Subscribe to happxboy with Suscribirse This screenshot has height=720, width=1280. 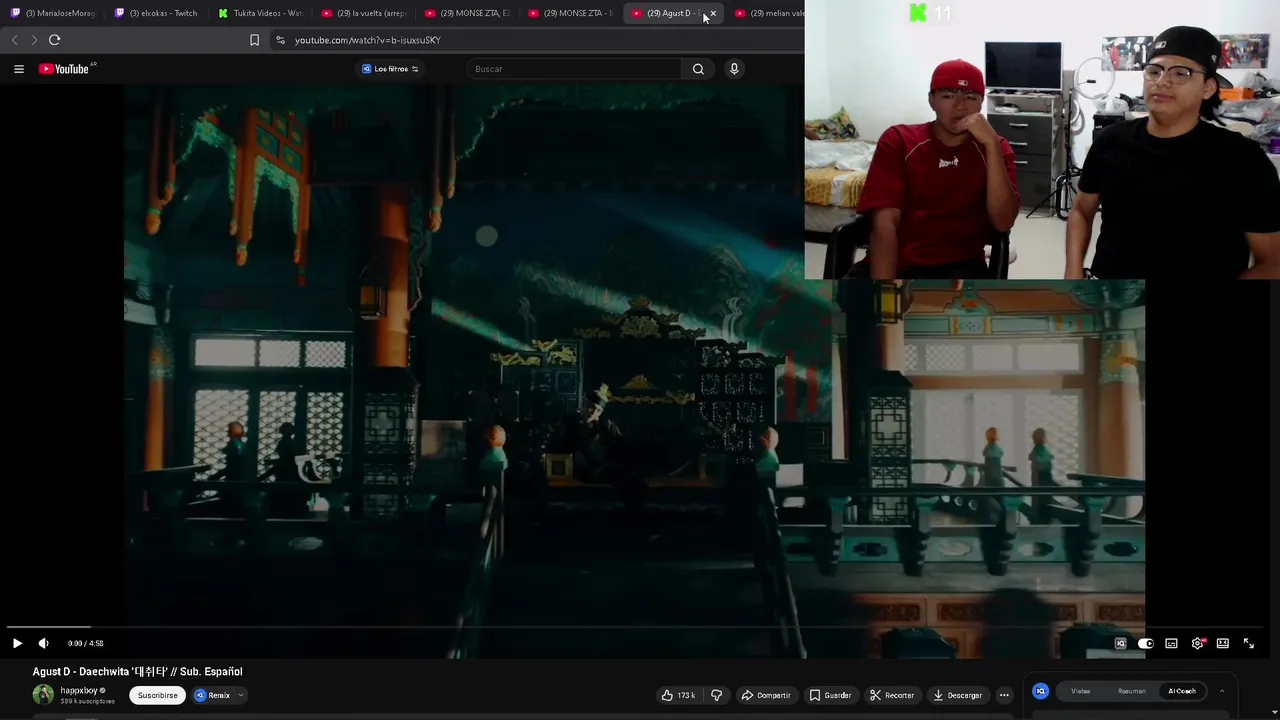pos(158,695)
